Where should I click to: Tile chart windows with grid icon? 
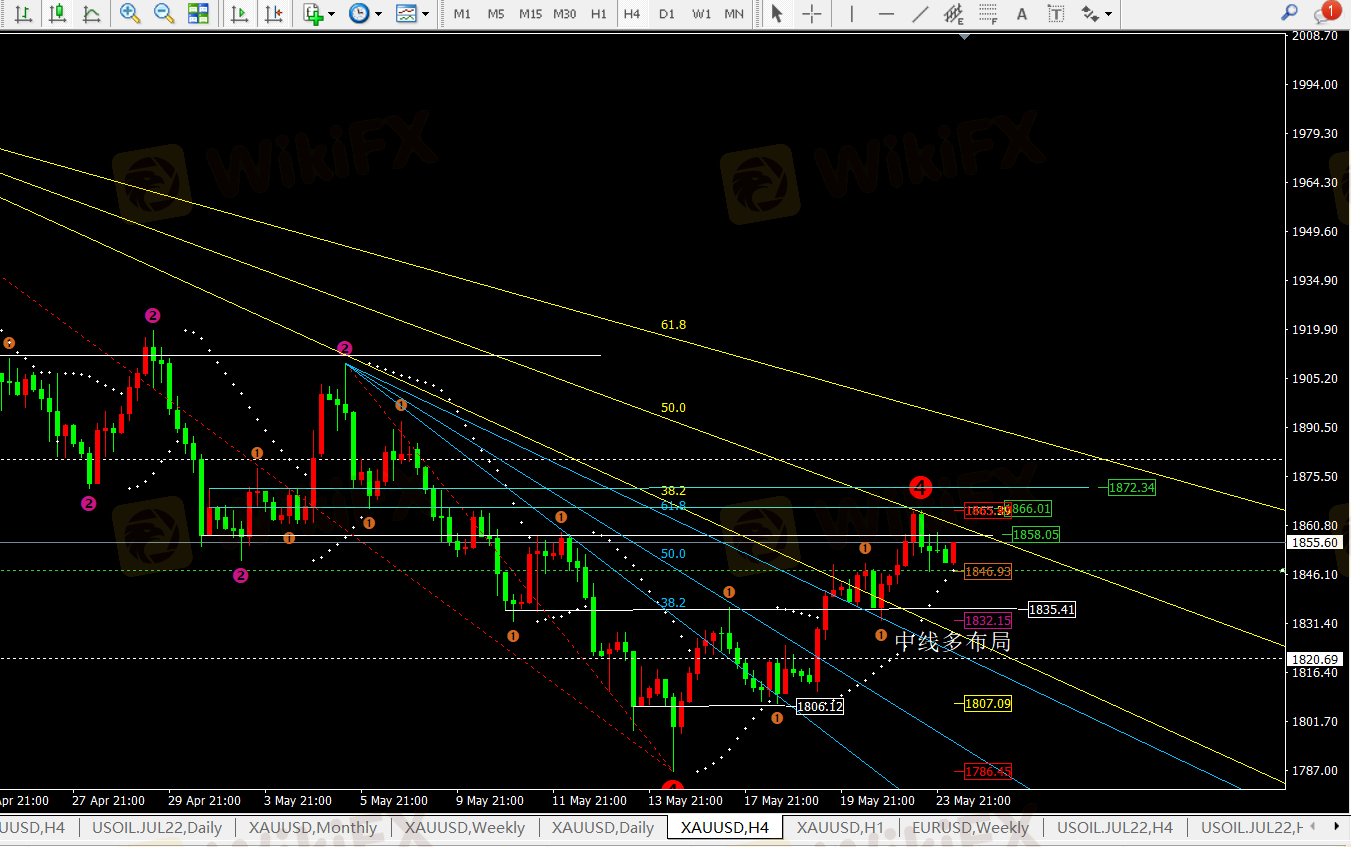(198, 14)
